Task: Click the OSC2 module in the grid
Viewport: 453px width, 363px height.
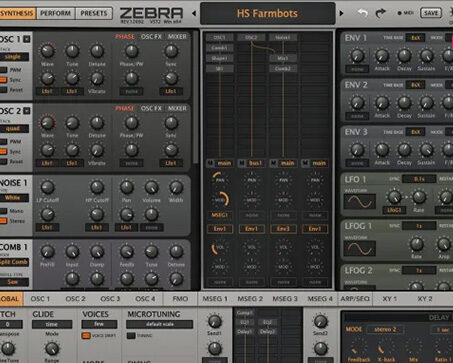Action: coord(251,38)
